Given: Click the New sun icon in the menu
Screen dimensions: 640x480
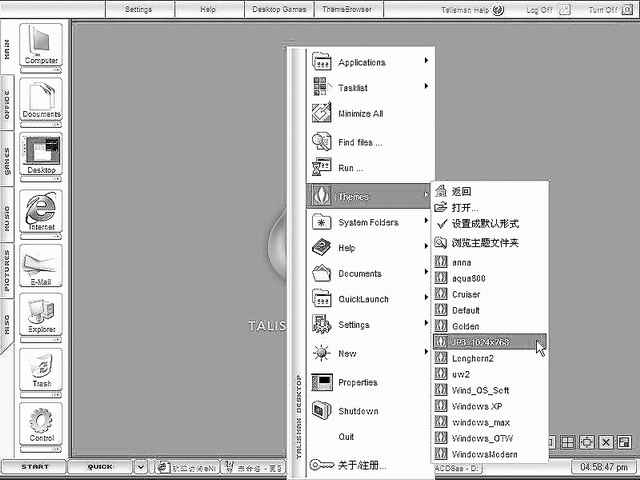Looking at the screenshot, I should point(322,353).
